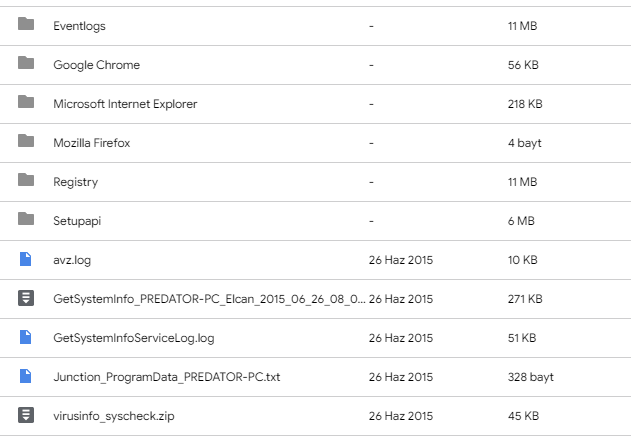Open the Google Chrome folder name
This screenshot has width=635, height=442.
[x=96, y=65]
